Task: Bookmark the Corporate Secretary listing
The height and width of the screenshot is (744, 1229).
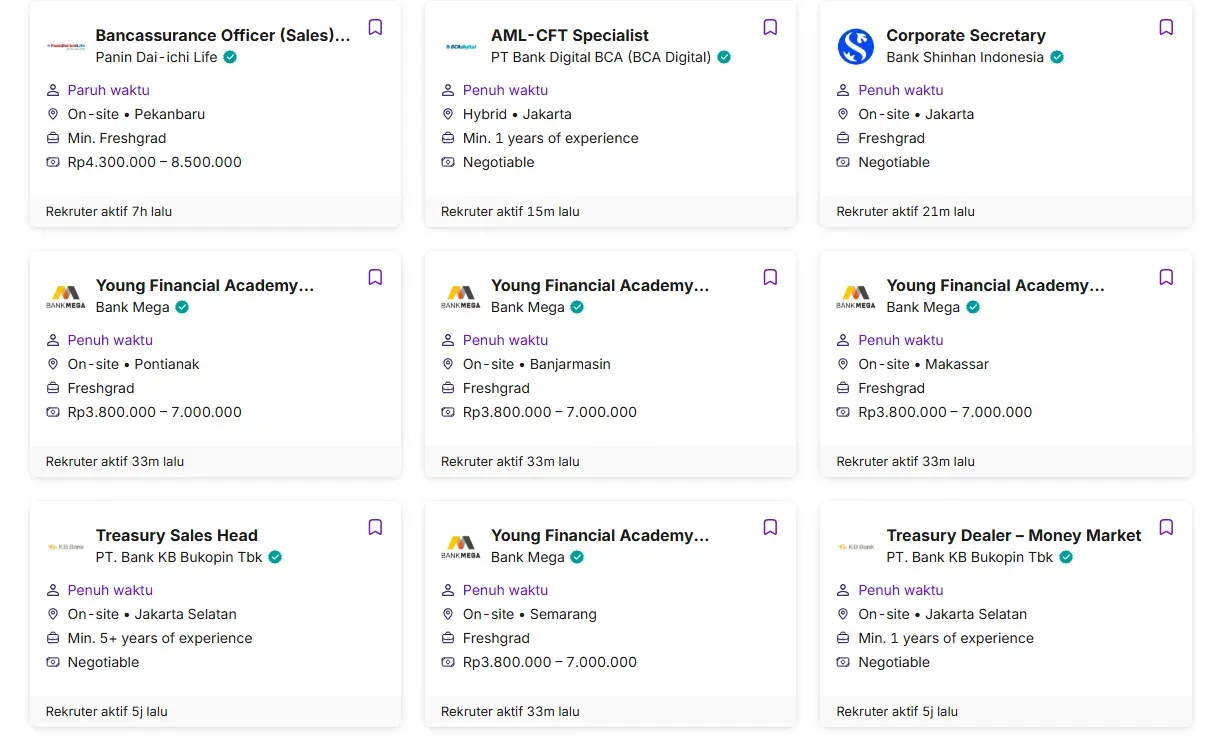Action: tap(1166, 27)
